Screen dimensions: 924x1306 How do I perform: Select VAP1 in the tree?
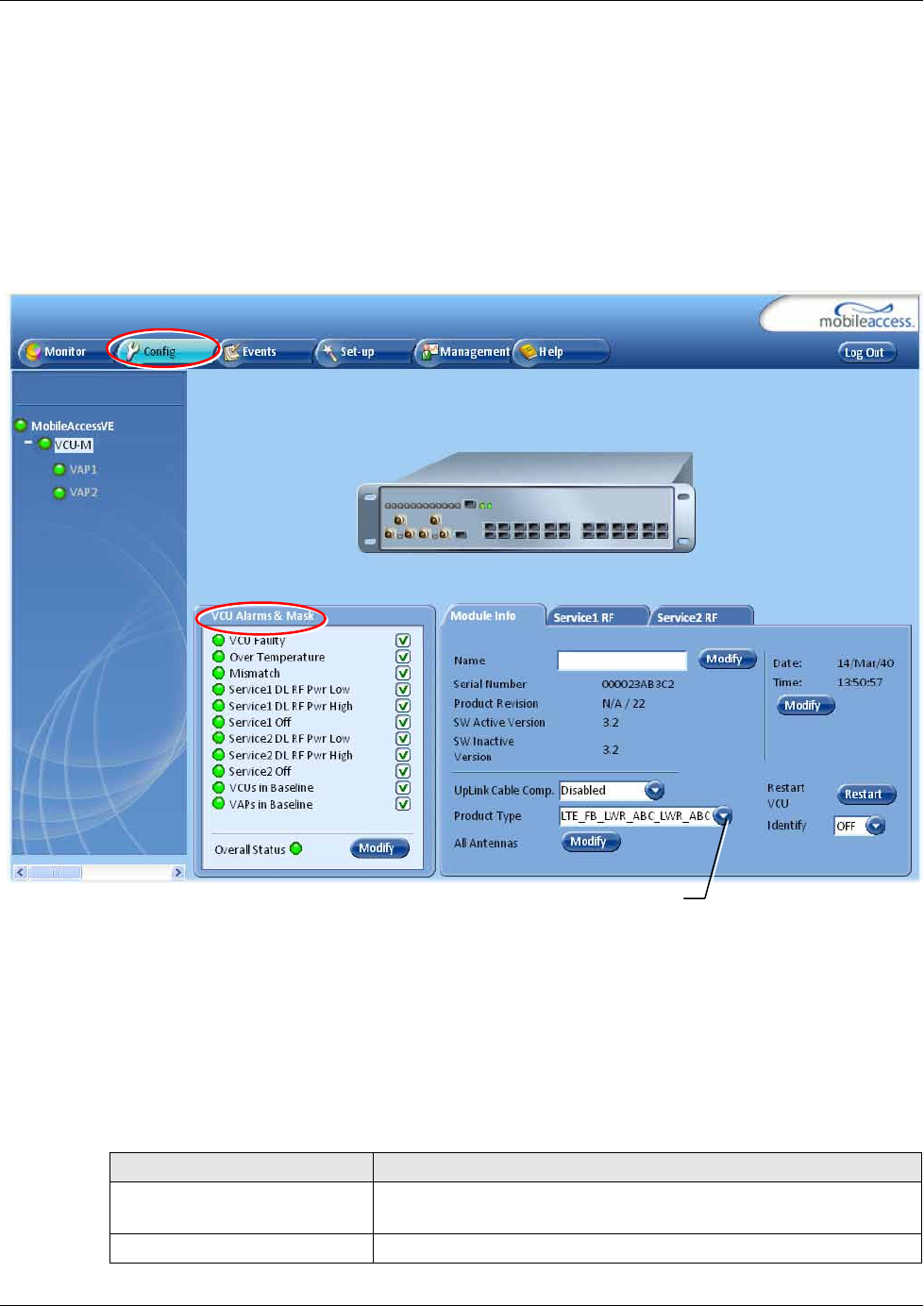pos(83,470)
